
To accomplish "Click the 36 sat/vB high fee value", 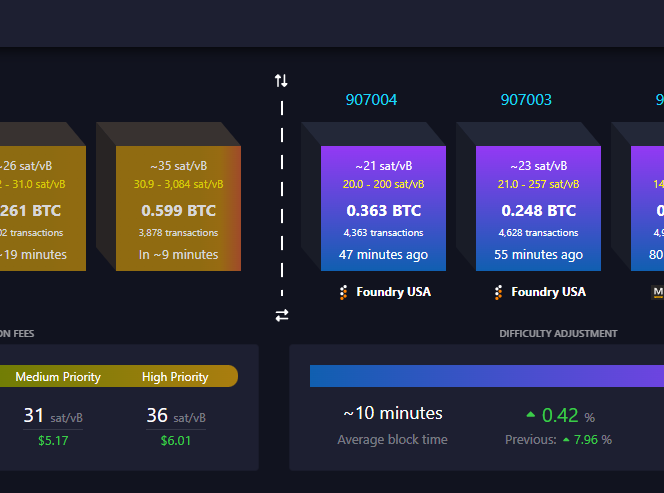I will coord(176,415).
